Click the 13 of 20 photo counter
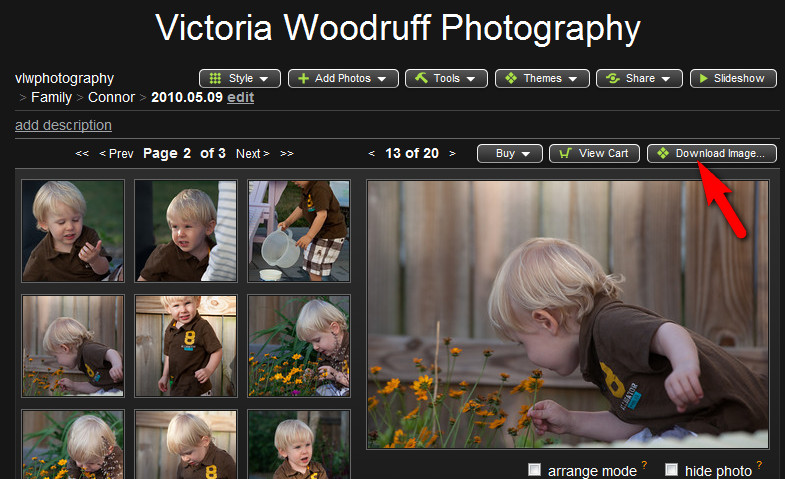785x479 pixels. pyautogui.click(x=412, y=154)
